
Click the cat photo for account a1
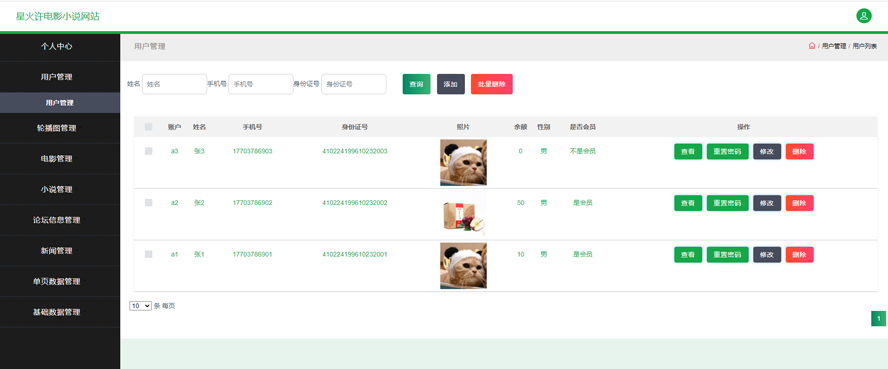point(463,266)
